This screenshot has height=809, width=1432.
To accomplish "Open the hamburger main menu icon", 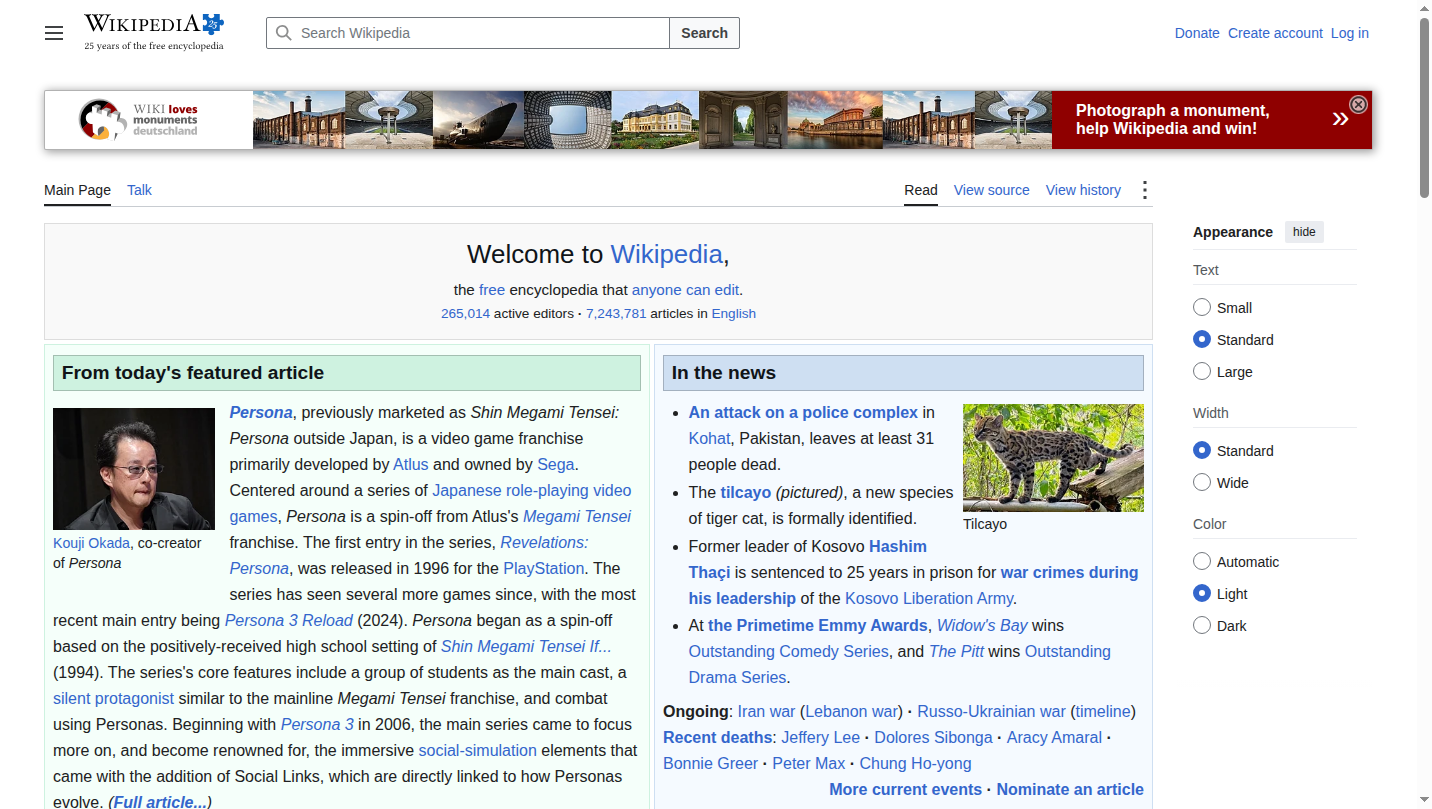I will [54, 33].
